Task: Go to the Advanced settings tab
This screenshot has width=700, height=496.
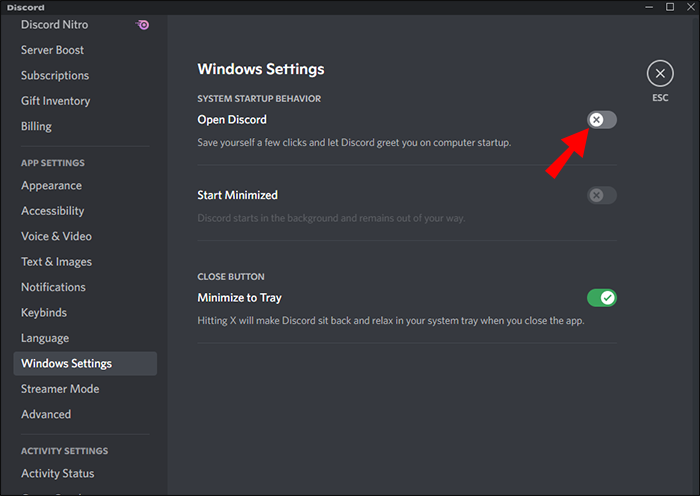Action: point(46,415)
